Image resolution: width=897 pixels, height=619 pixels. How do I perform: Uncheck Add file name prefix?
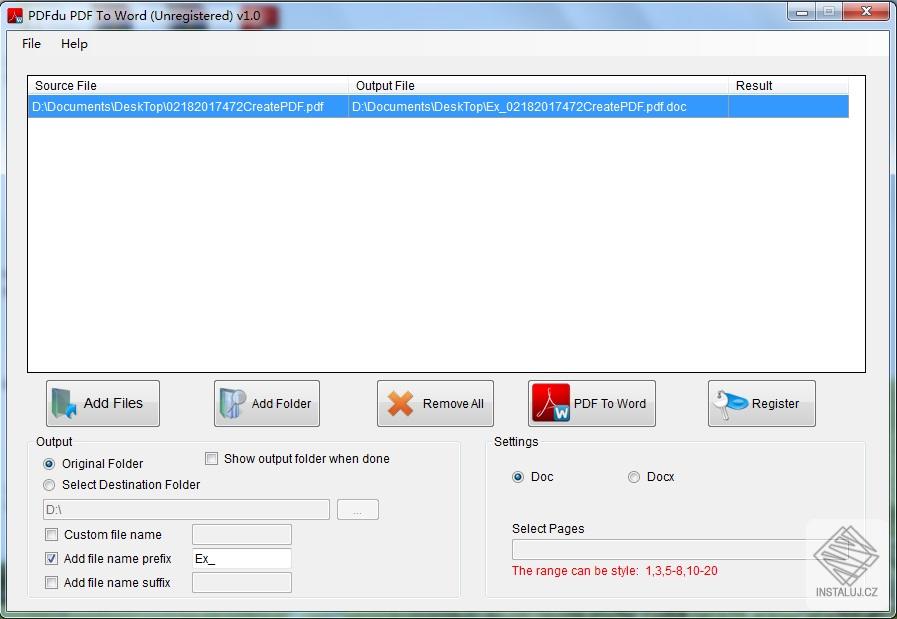point(51,559)
